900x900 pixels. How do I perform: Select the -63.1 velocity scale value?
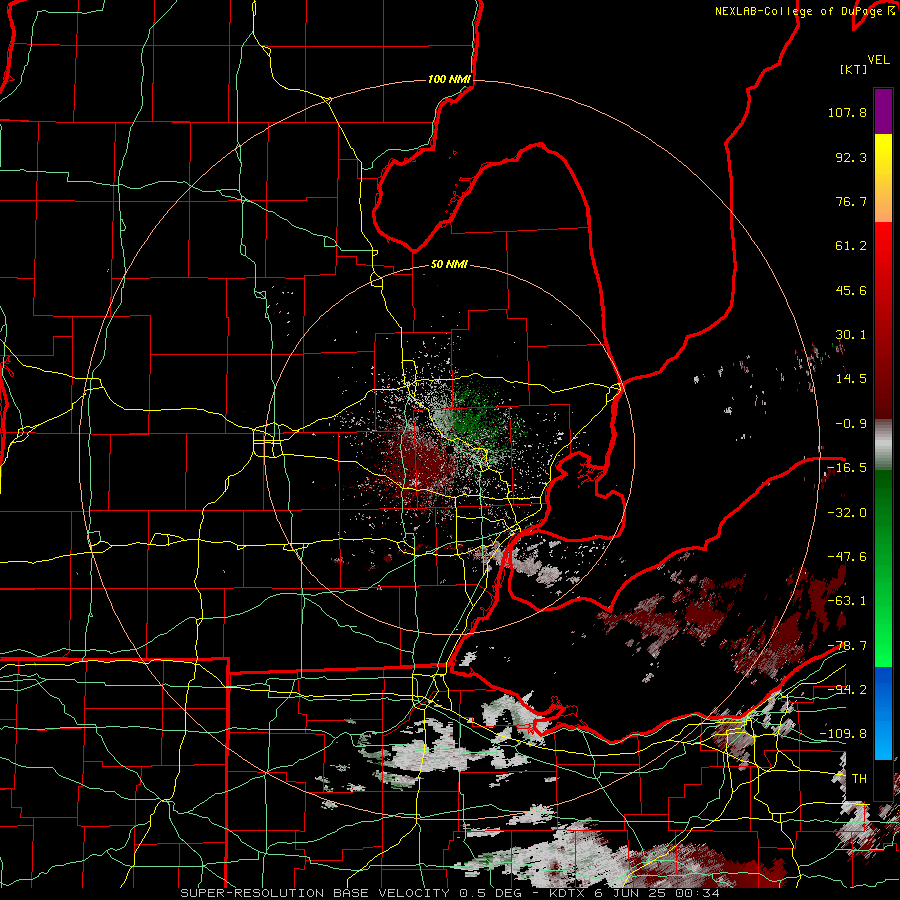tap(847, 601)
